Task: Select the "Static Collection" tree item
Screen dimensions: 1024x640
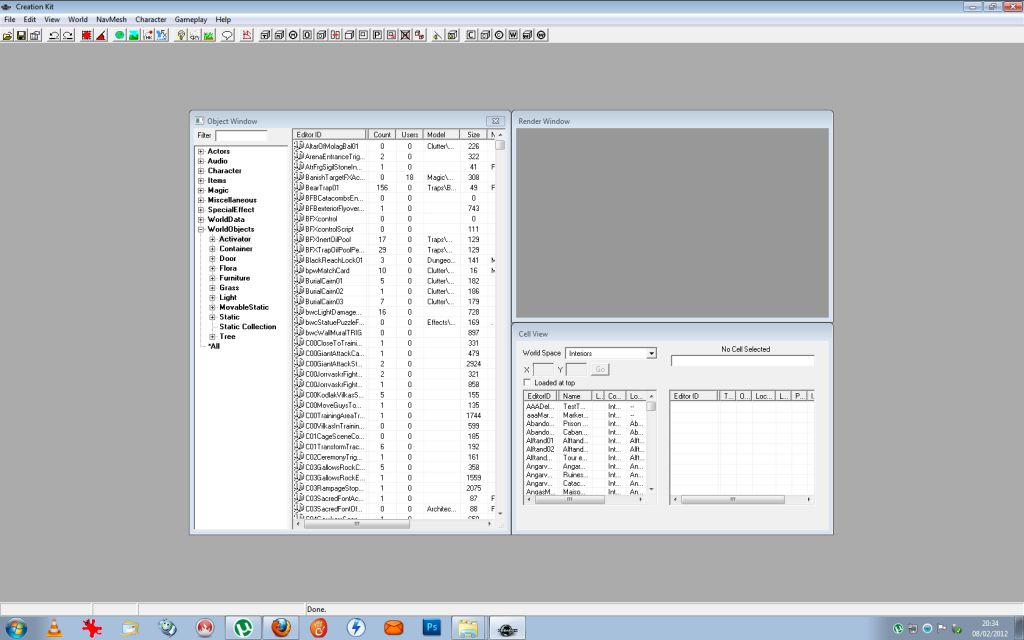Action: [x=248, y=327]
